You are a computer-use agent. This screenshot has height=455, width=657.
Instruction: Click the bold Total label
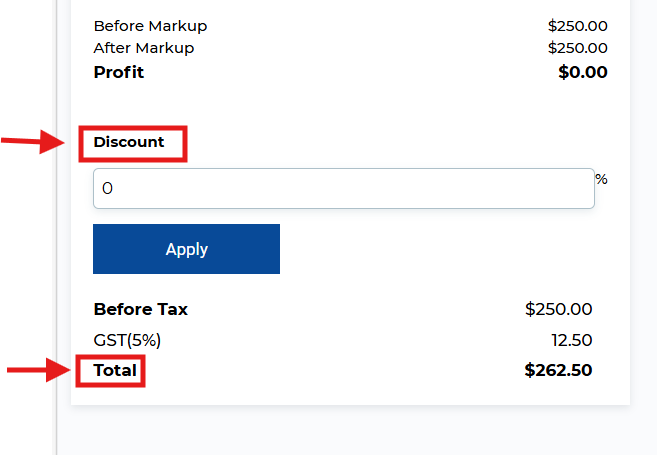click(115, 371)
